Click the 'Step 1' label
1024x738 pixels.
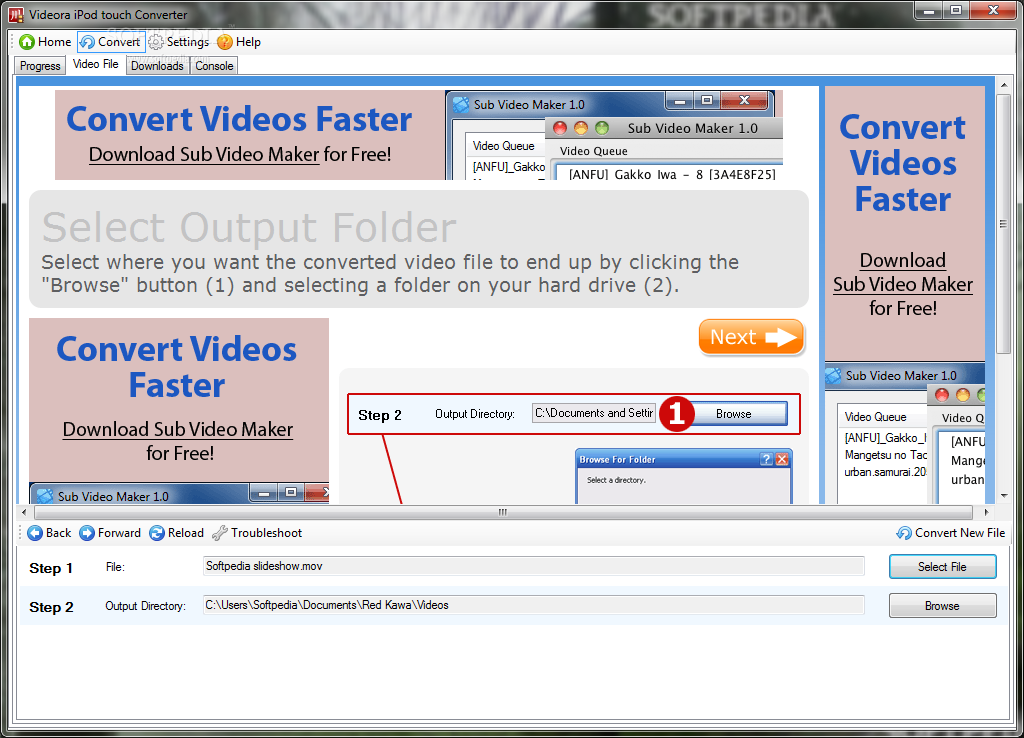(51, 568)
